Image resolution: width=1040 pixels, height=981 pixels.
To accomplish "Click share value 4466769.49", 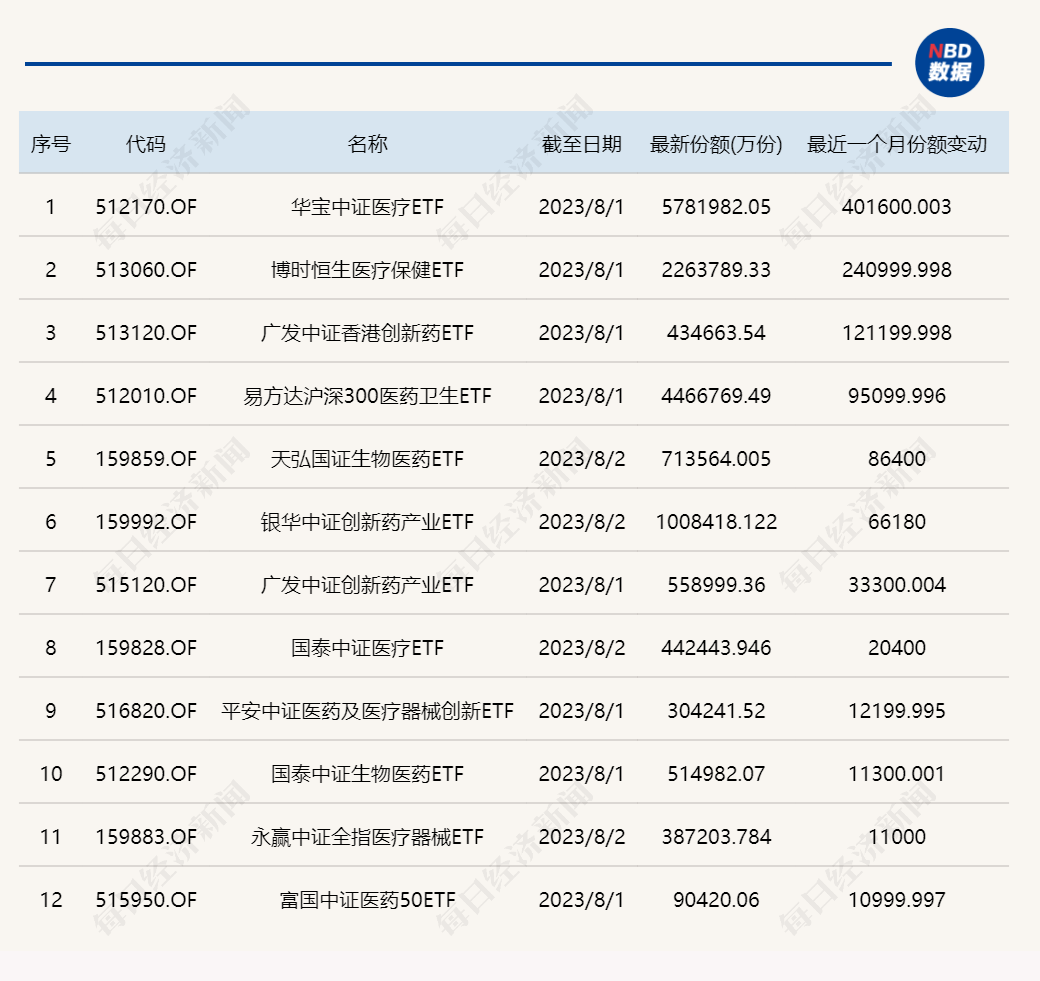I will pos(716,396).
